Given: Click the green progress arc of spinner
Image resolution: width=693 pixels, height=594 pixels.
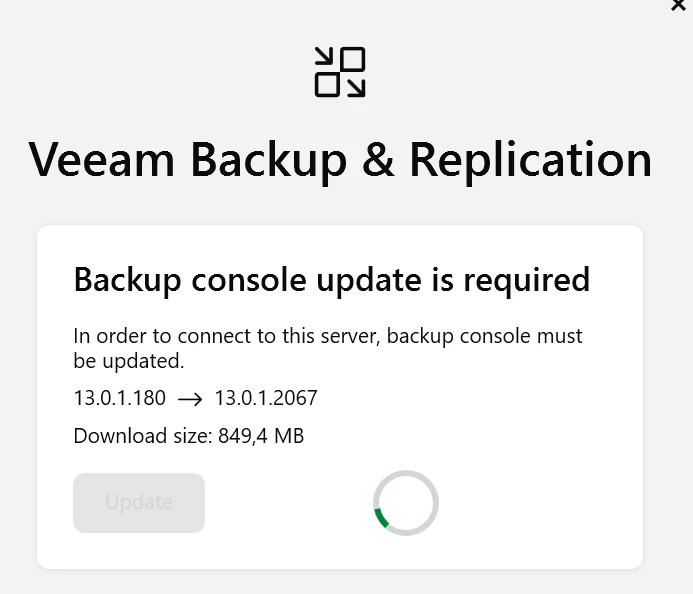Looking at the screenshot, I should coord(381,518).
